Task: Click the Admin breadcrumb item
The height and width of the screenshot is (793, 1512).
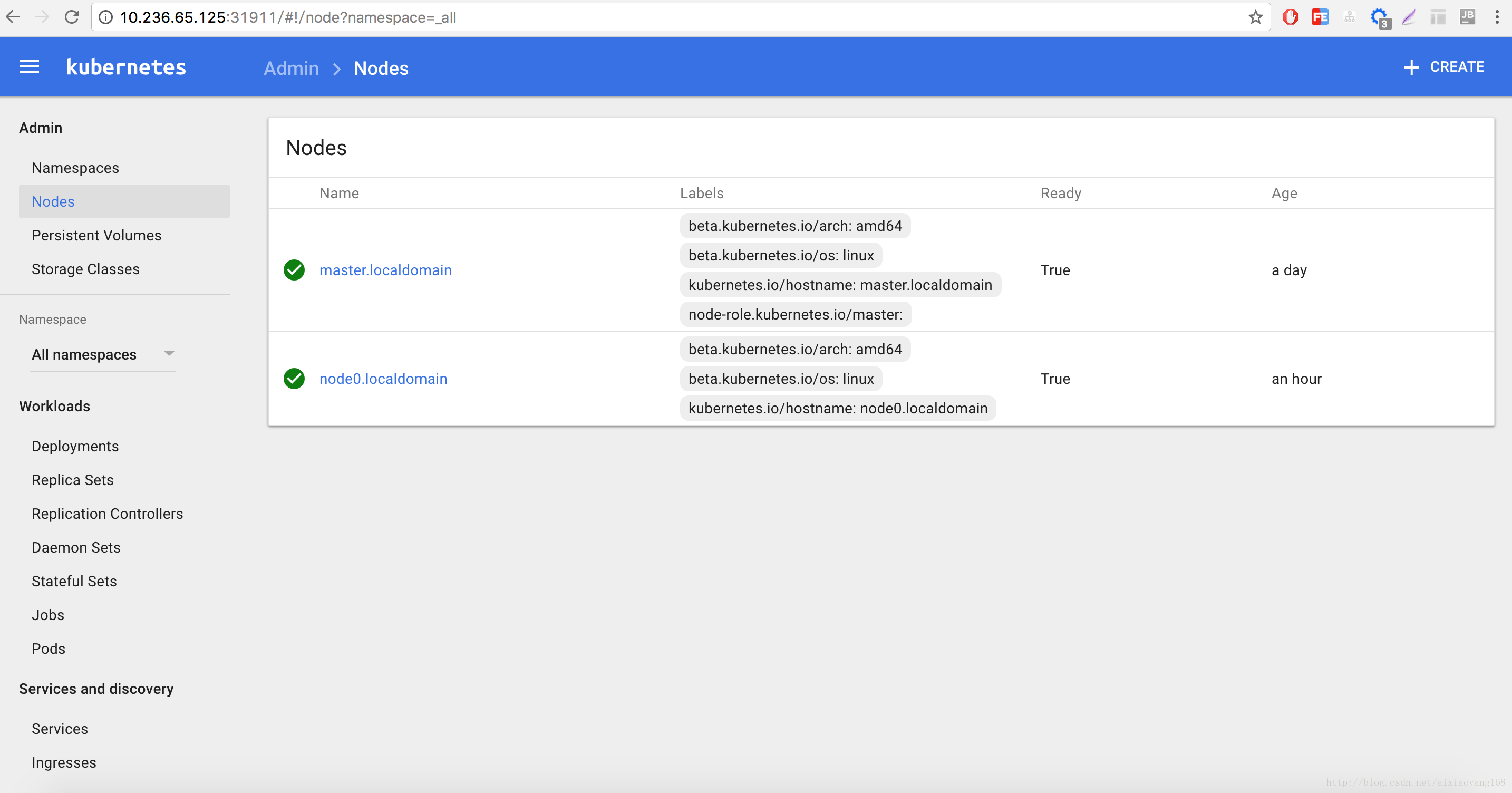Action: (x=290, y=68)
